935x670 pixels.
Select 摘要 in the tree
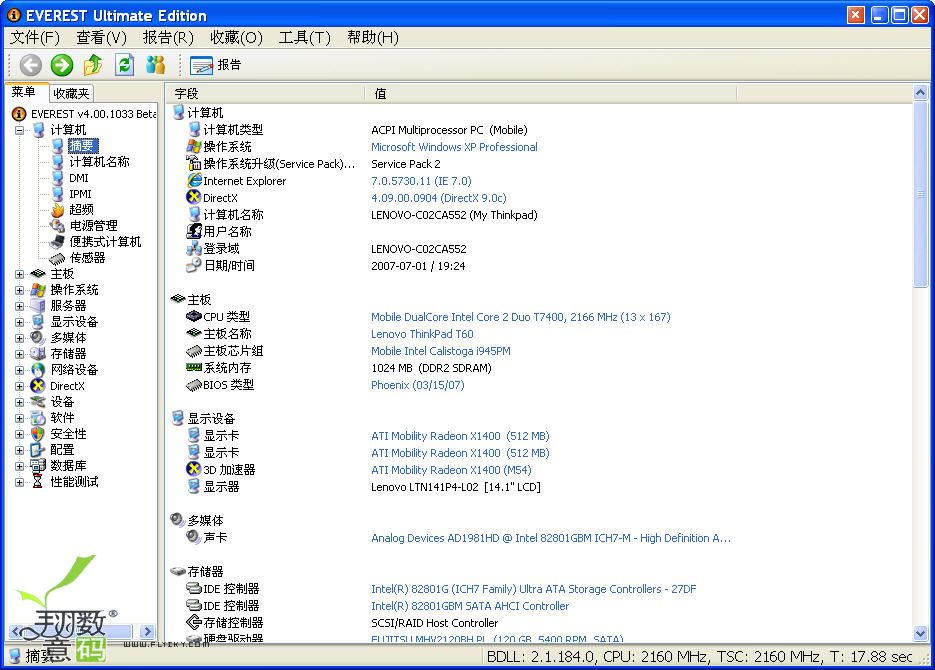[82, 145]
